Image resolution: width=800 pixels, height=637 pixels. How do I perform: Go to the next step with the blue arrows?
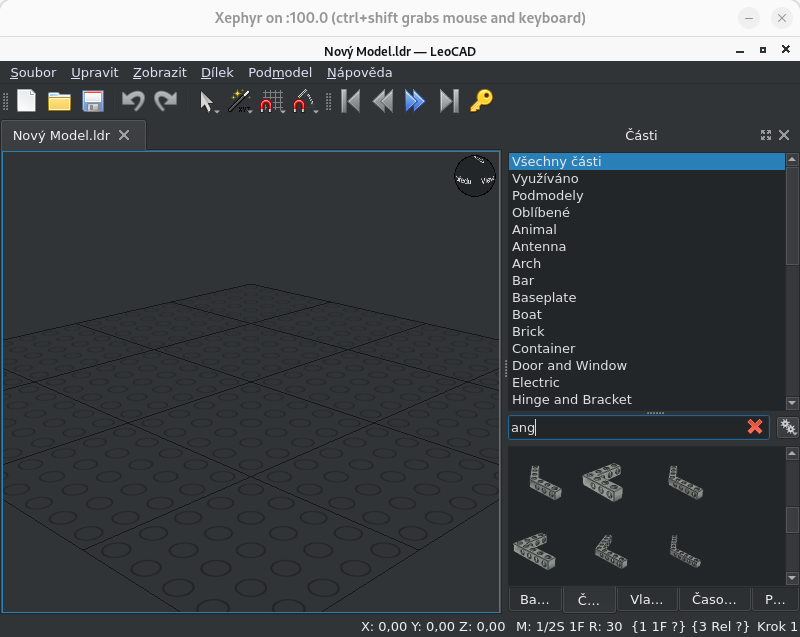[415, 101]
